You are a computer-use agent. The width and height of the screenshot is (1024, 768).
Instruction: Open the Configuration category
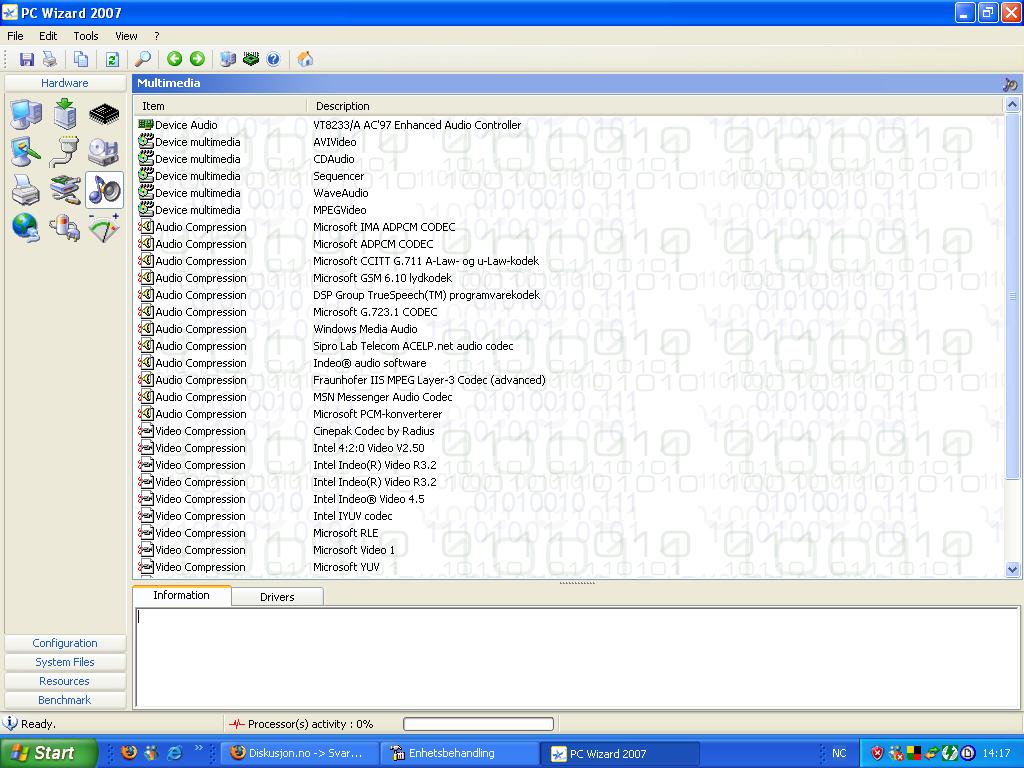point(65,643)
